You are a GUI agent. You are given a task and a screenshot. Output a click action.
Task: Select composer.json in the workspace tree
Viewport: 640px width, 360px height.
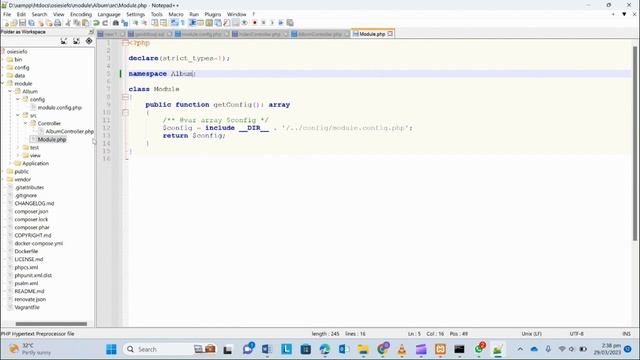click(x=31, y=211)
